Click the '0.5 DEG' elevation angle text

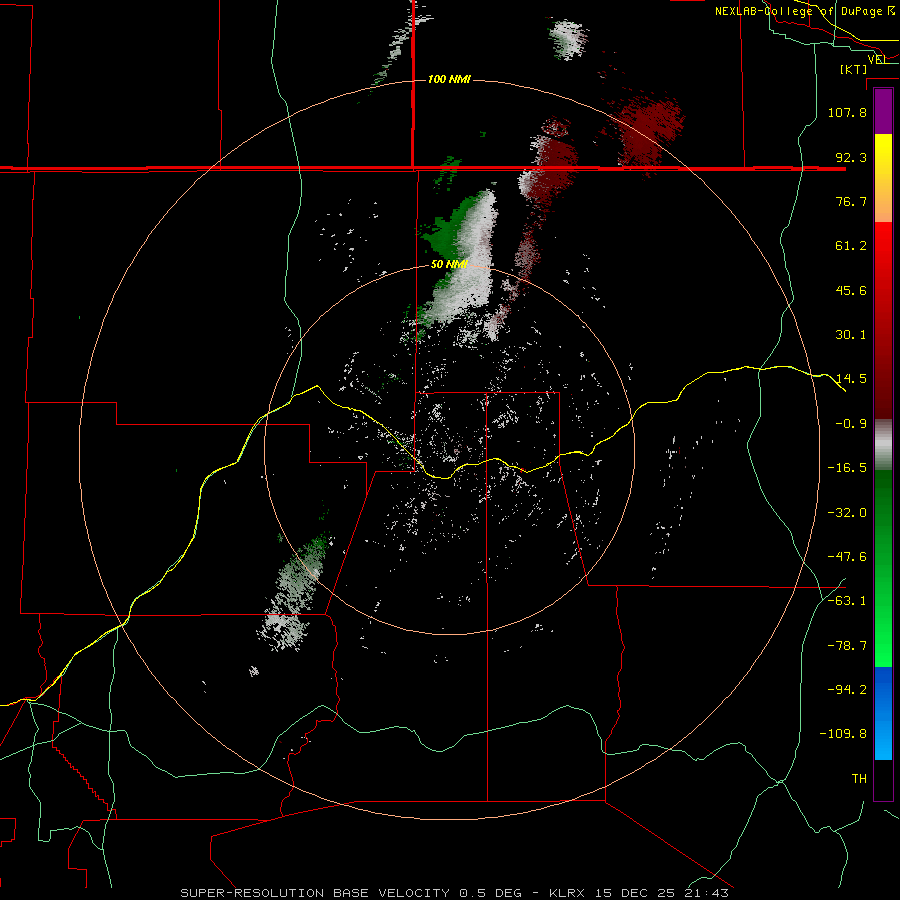click(490, 893)
